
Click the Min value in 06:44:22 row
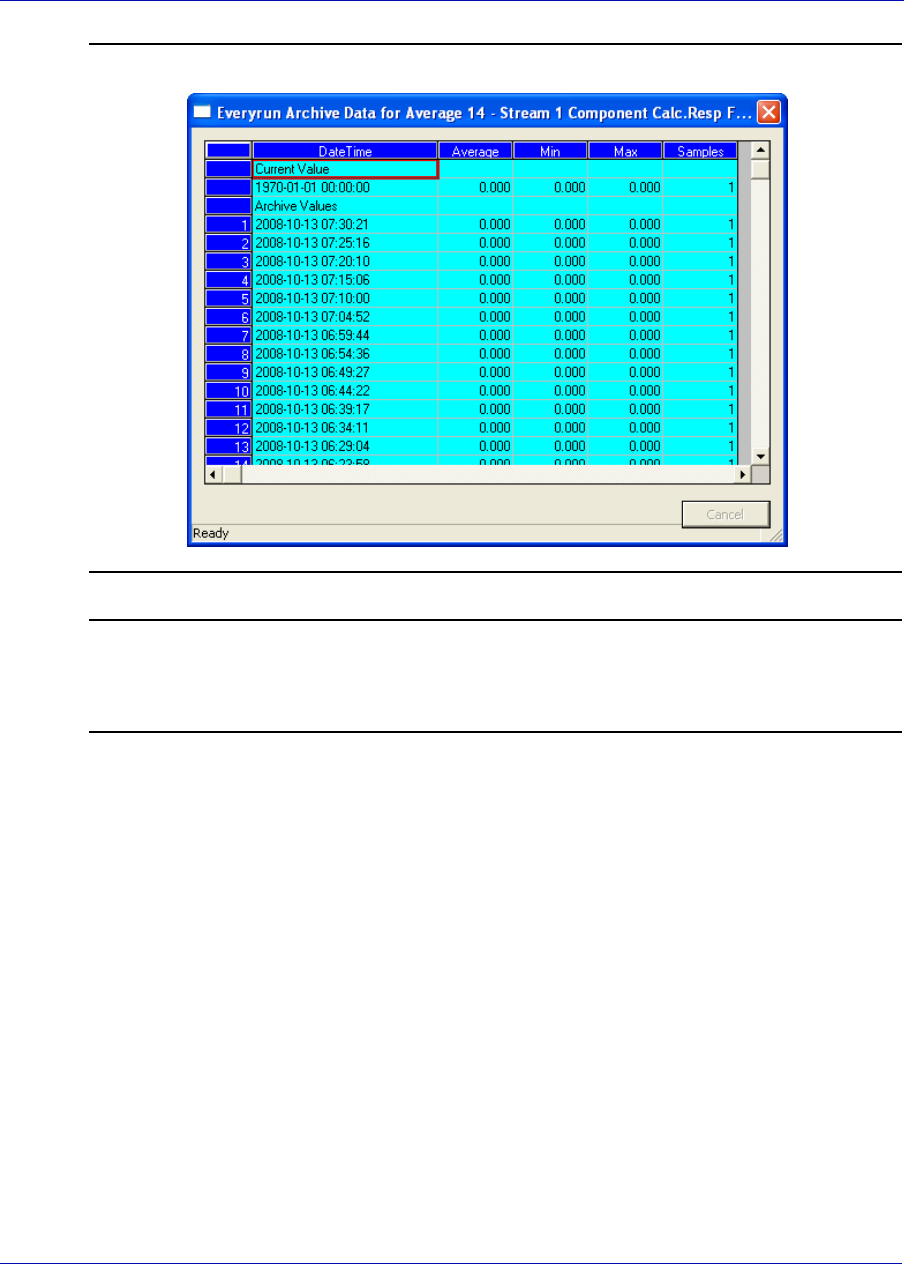point(550,391)
